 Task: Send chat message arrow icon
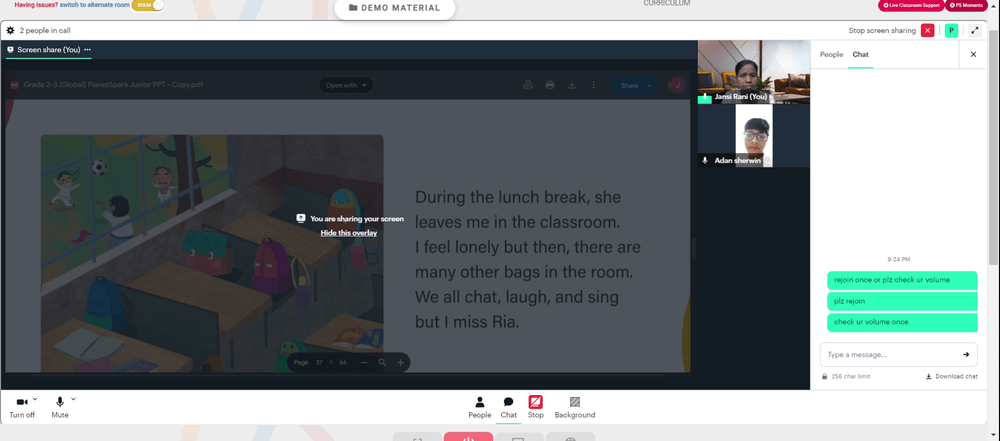click(x=966, y=354)
